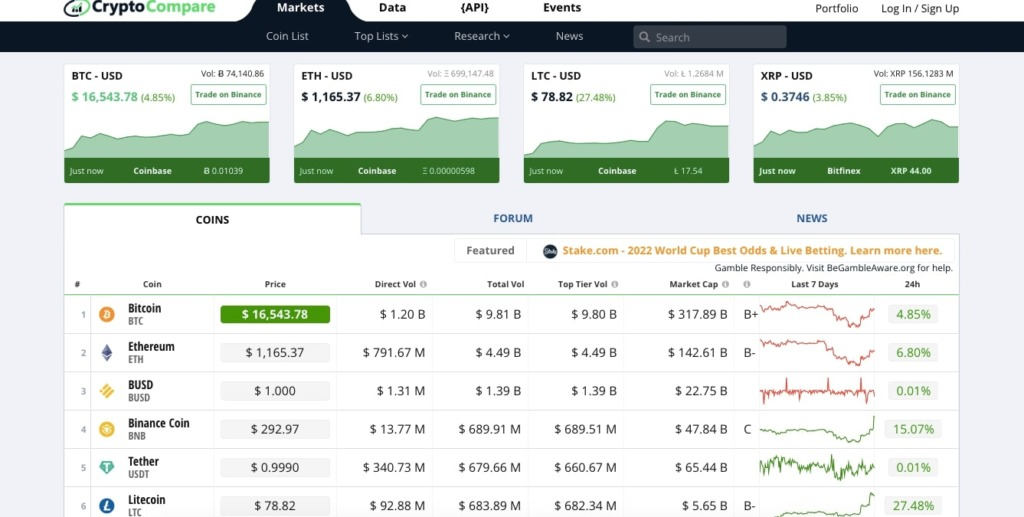Click the Bitcoin coin name
The height and width of the screenshot is (517, 1024).
pos(144,308)
